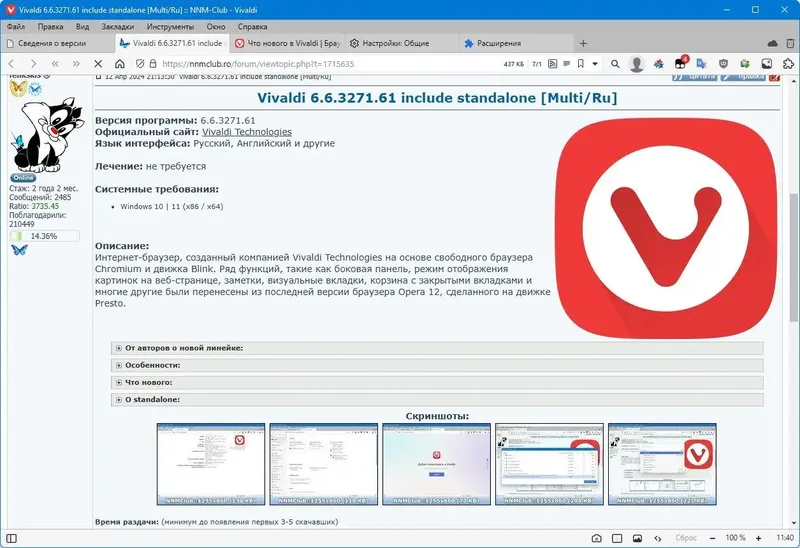Viewport: 800px width, 548px height.
Task: Expand the Что нового section
Action: click(437, 382)
